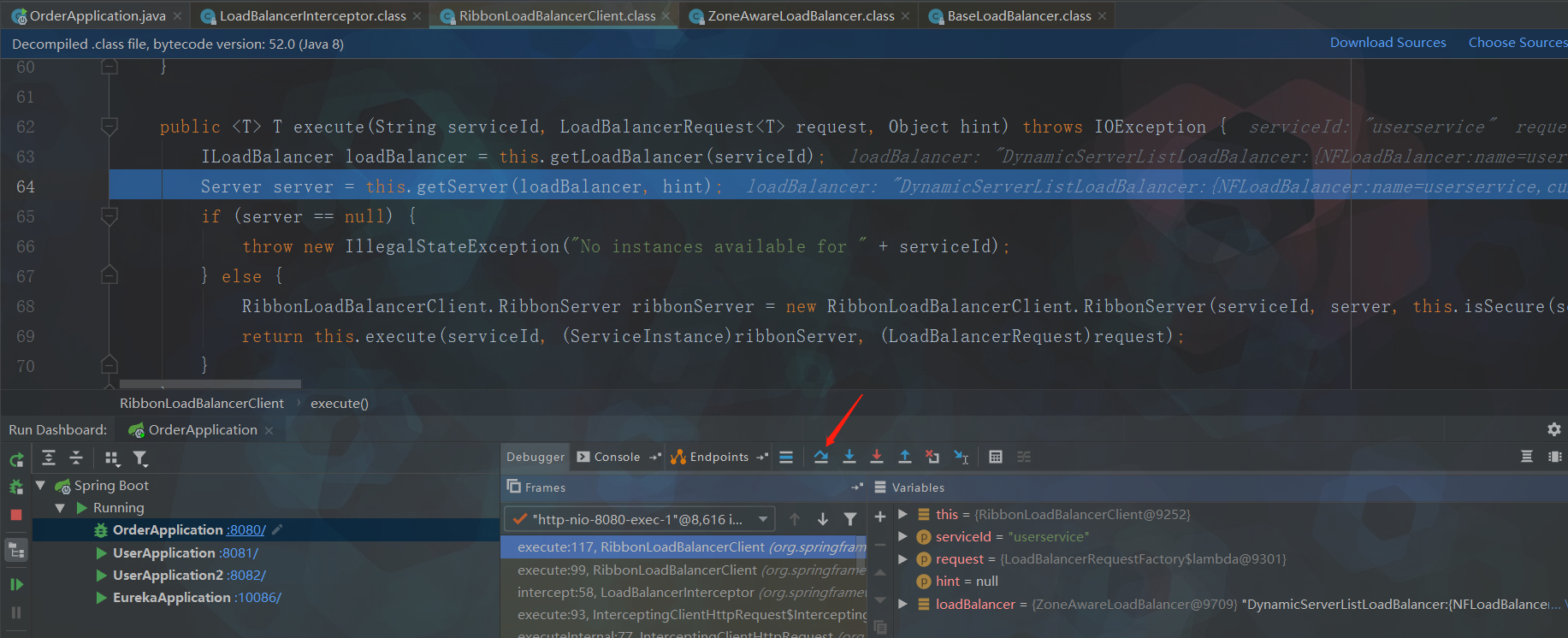Switch to OrderApplication.java tab

[98, 15]
